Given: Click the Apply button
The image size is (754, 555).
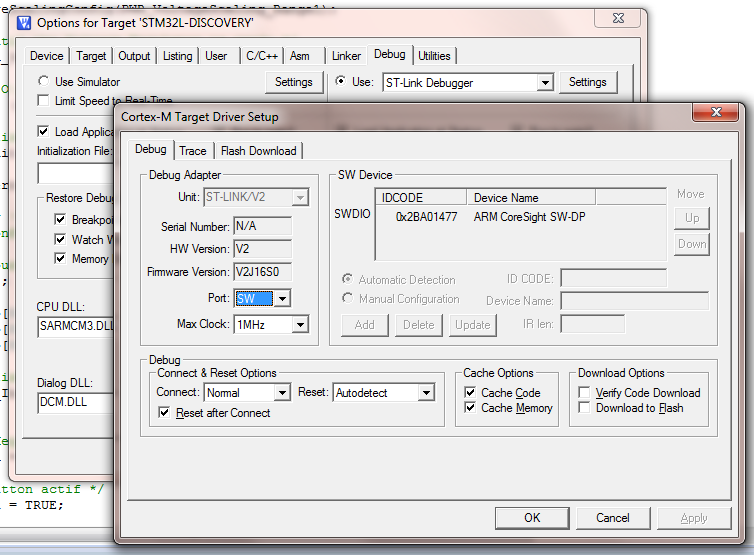Looking at the screenshot, I should coord(694,518).
